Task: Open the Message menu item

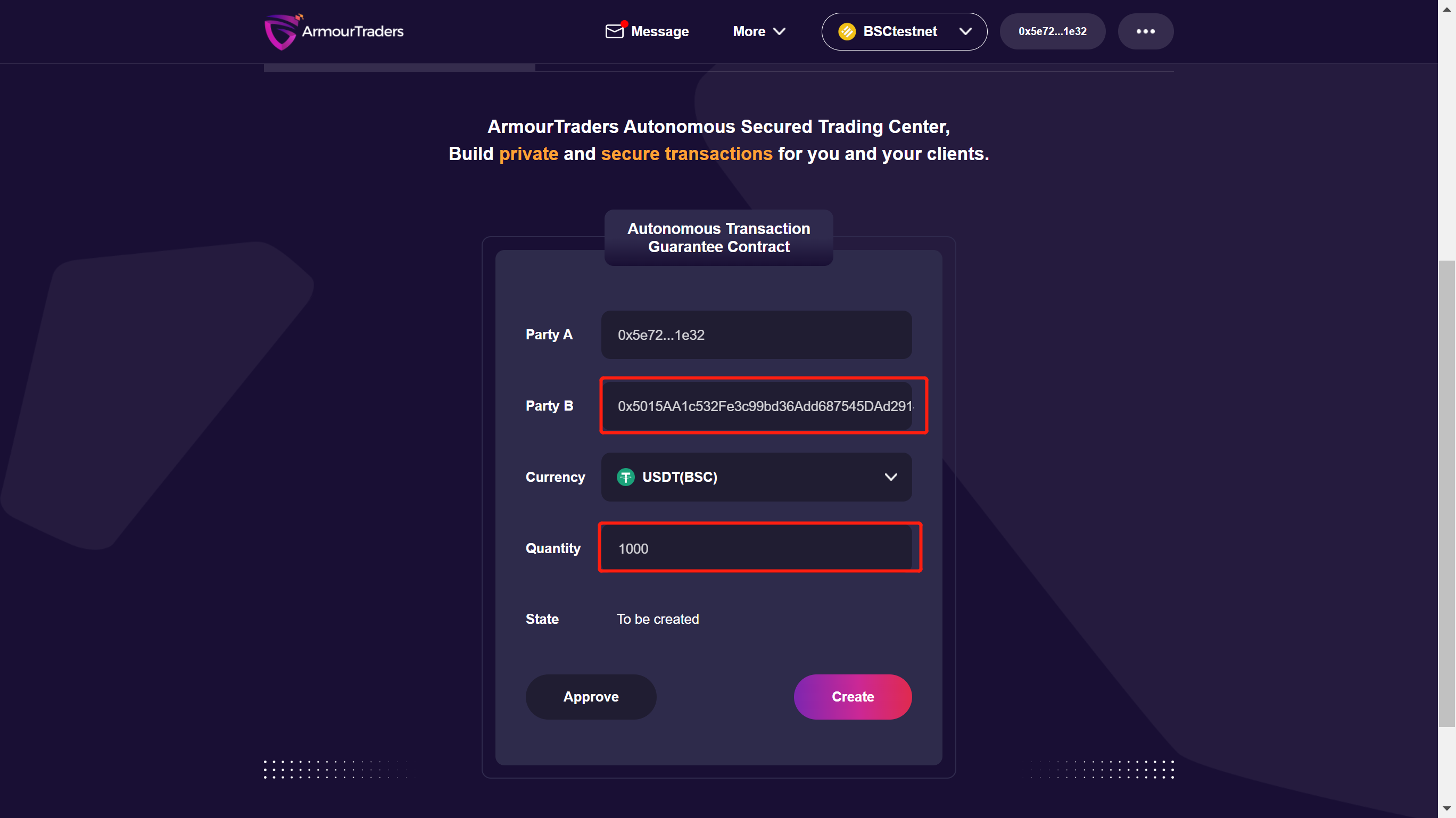Action: 647,31
